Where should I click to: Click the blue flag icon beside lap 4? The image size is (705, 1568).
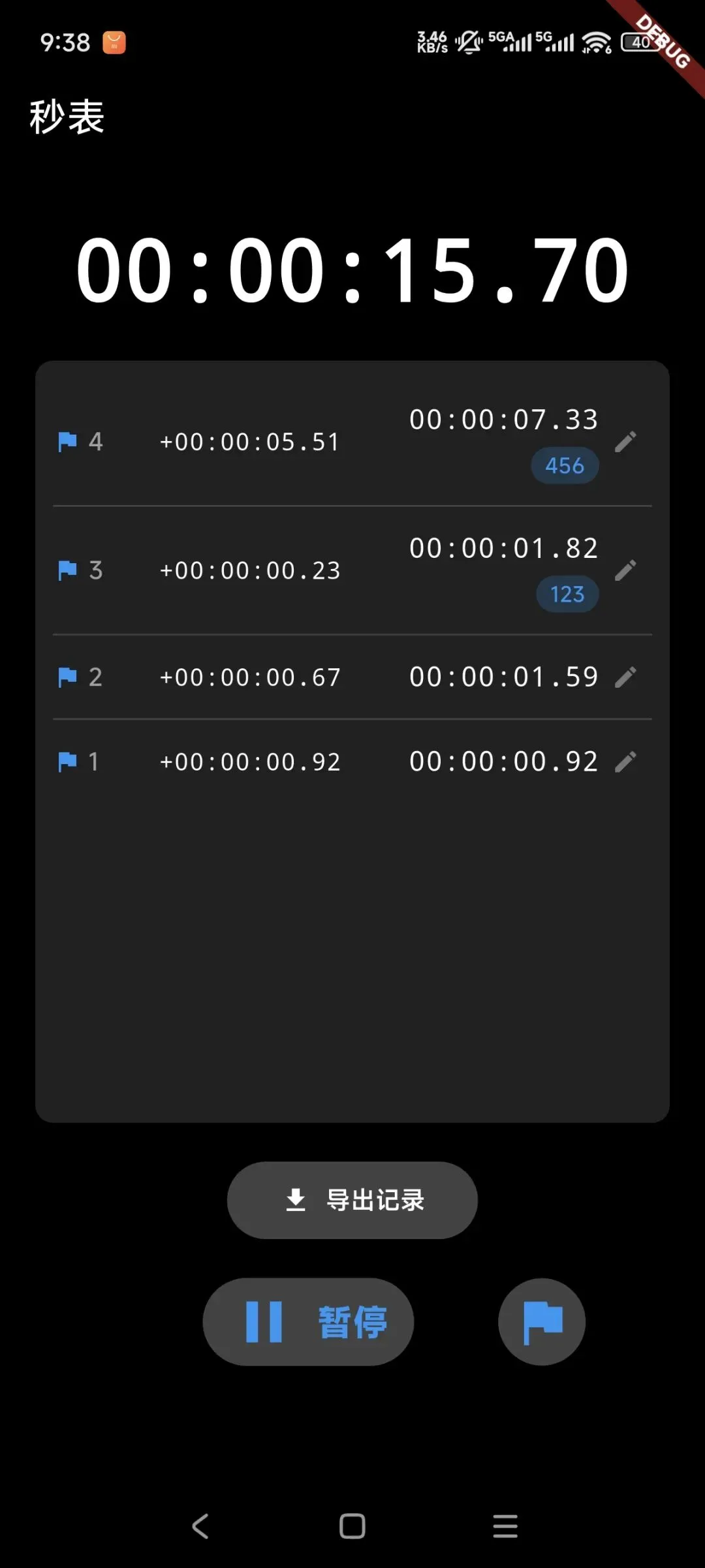click(x=67, y=442)
